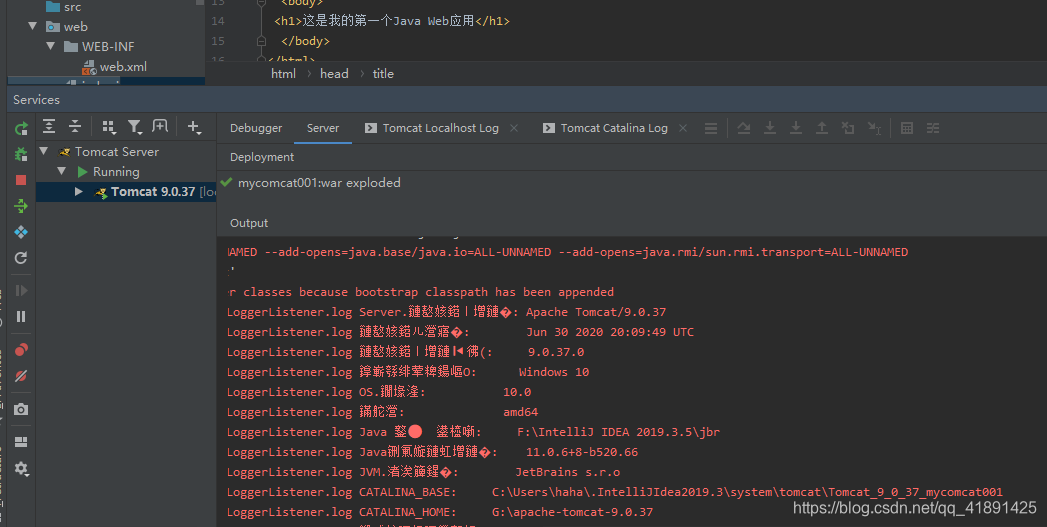Click the red Stop server button
Screen dimensions: 1047x527
(x=21, y=180)
